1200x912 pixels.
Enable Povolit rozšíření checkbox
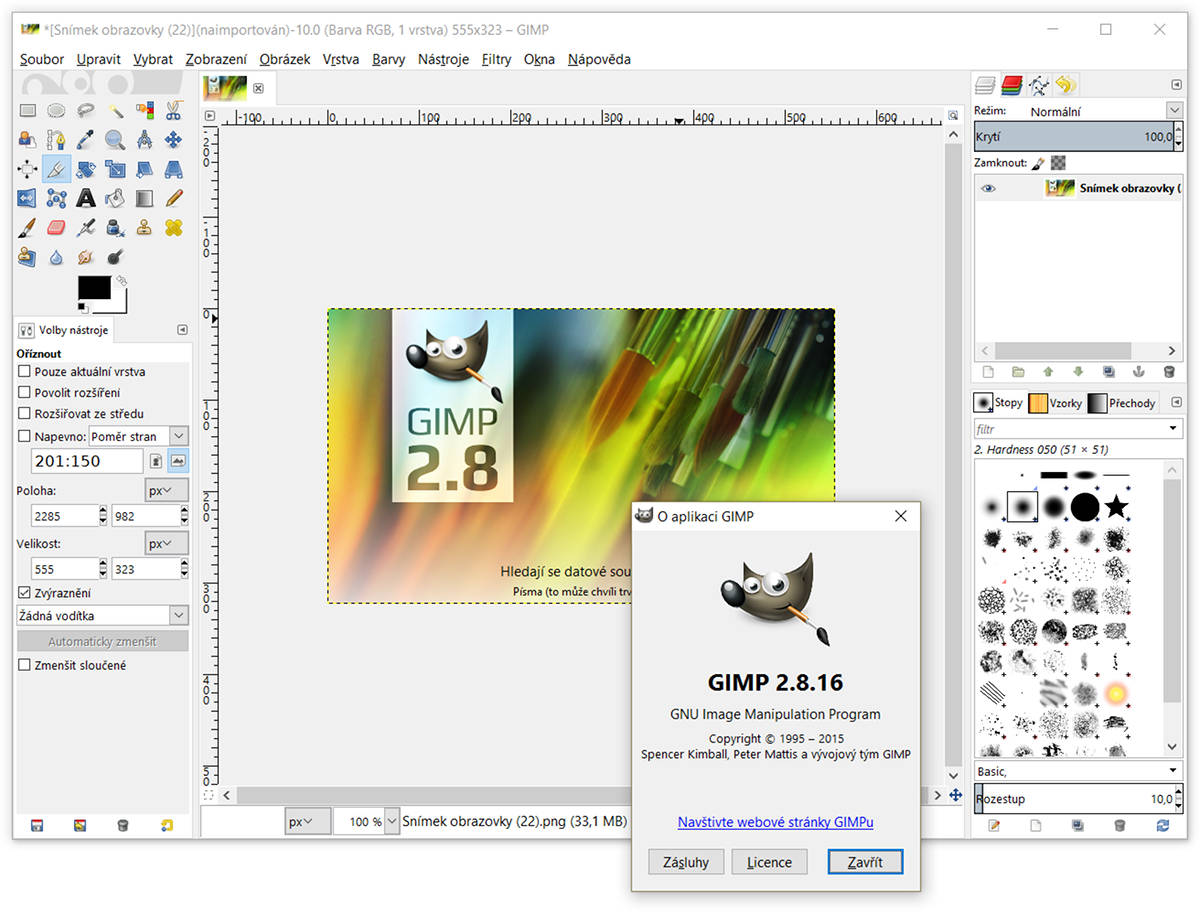click(x=25, y=392)
